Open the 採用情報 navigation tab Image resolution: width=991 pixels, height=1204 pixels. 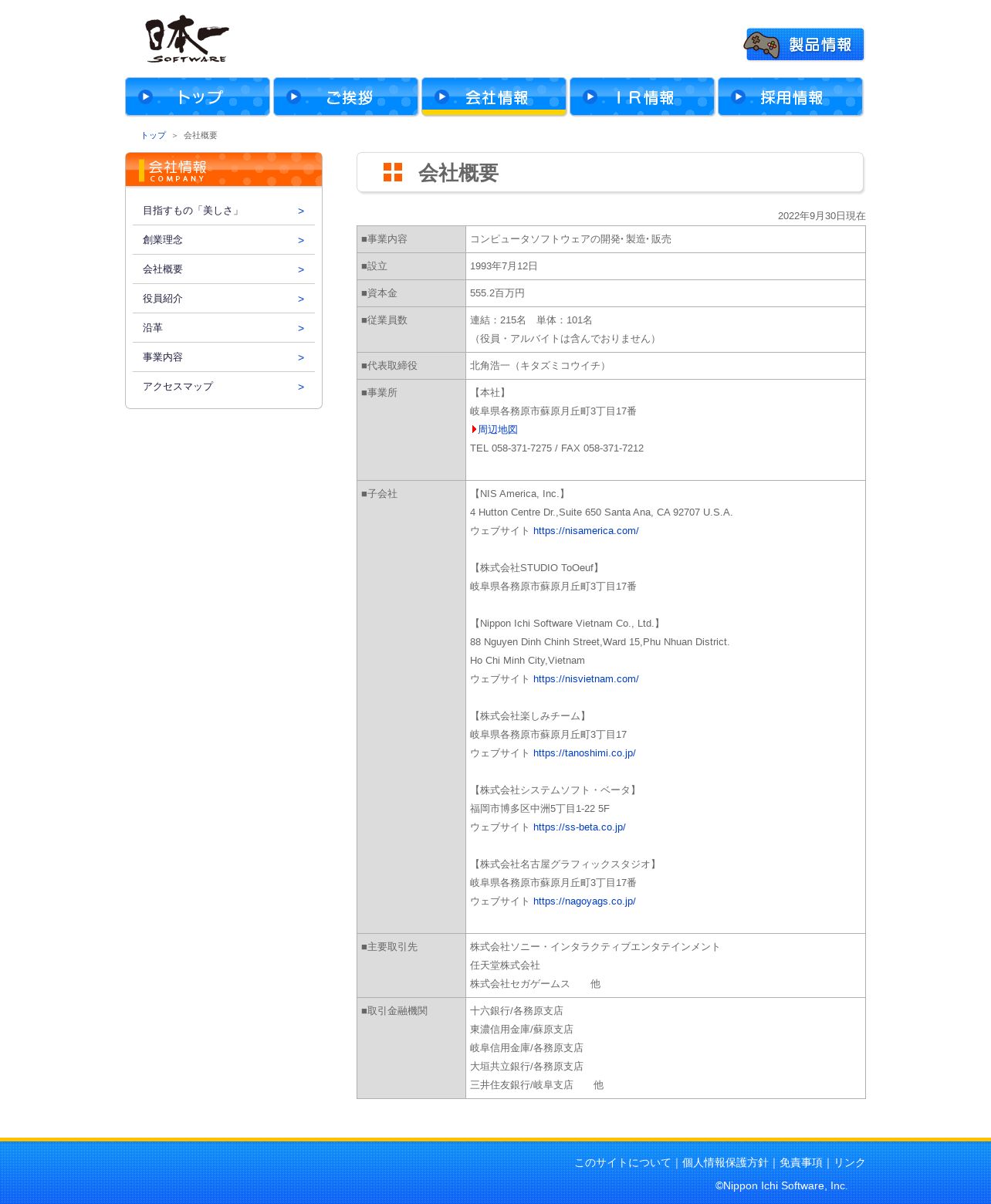pyautogui.click(x=790, y=96)
